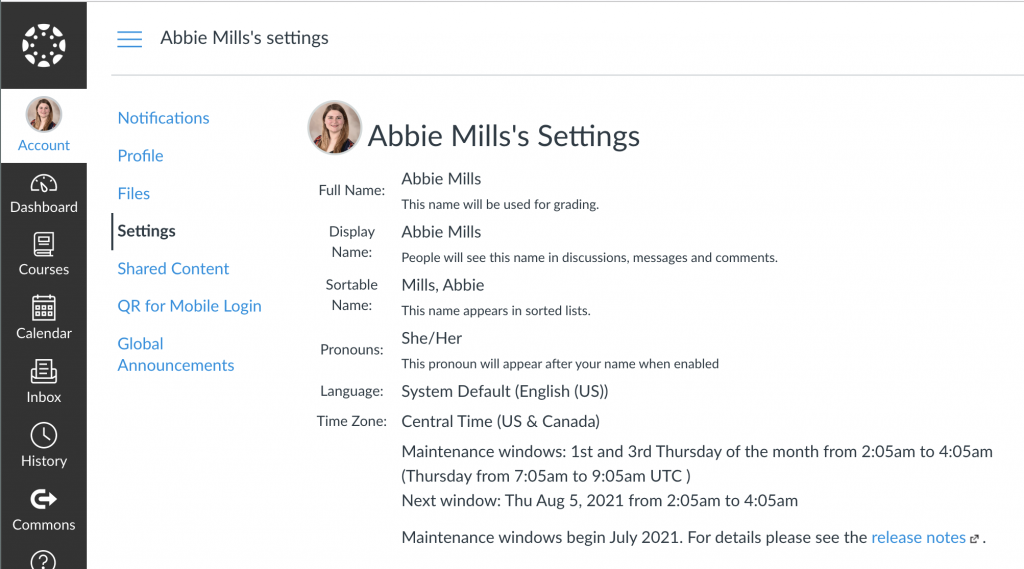Click Abbie Mills's profile picture beside heading
The height and width of the screenshot is (569, 1024).
(333, 128)
